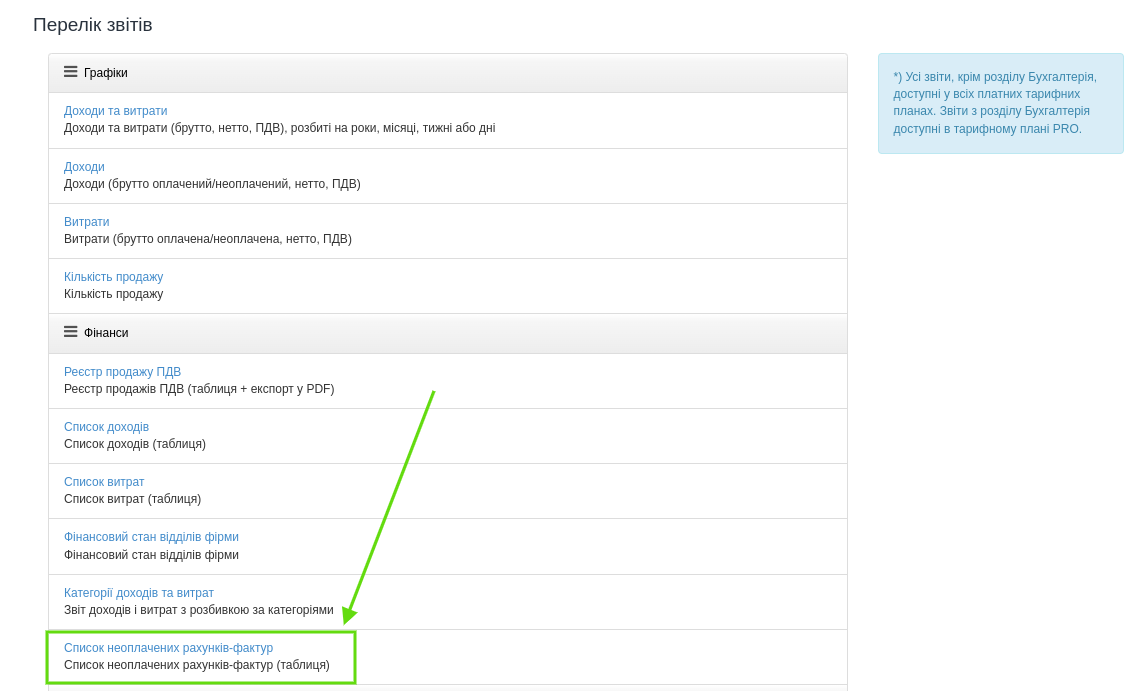Open the Кількість продажу report link
Viewport: 1139px width, 691px height.
click(113, 277)
